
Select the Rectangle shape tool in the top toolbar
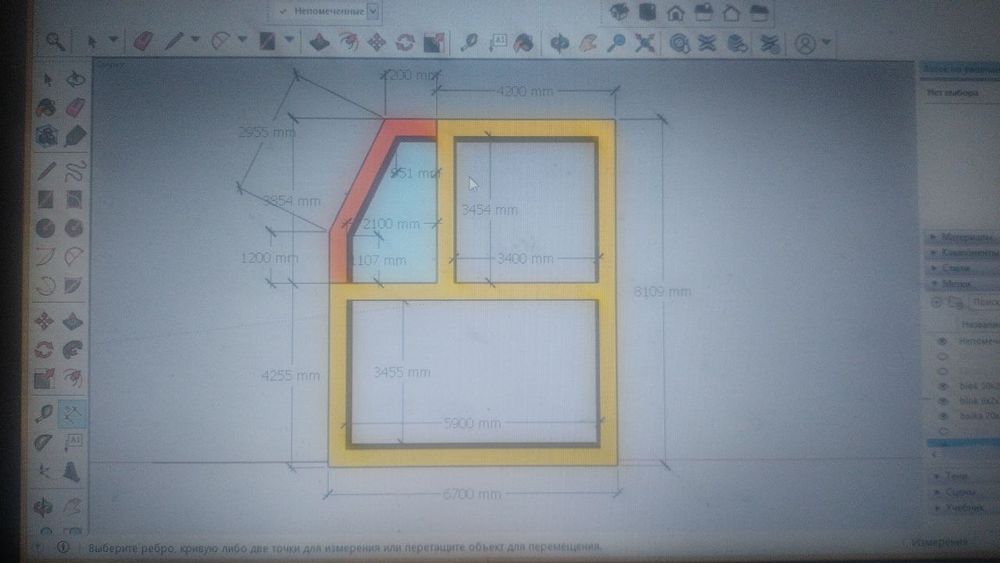[x=267, y=41]
